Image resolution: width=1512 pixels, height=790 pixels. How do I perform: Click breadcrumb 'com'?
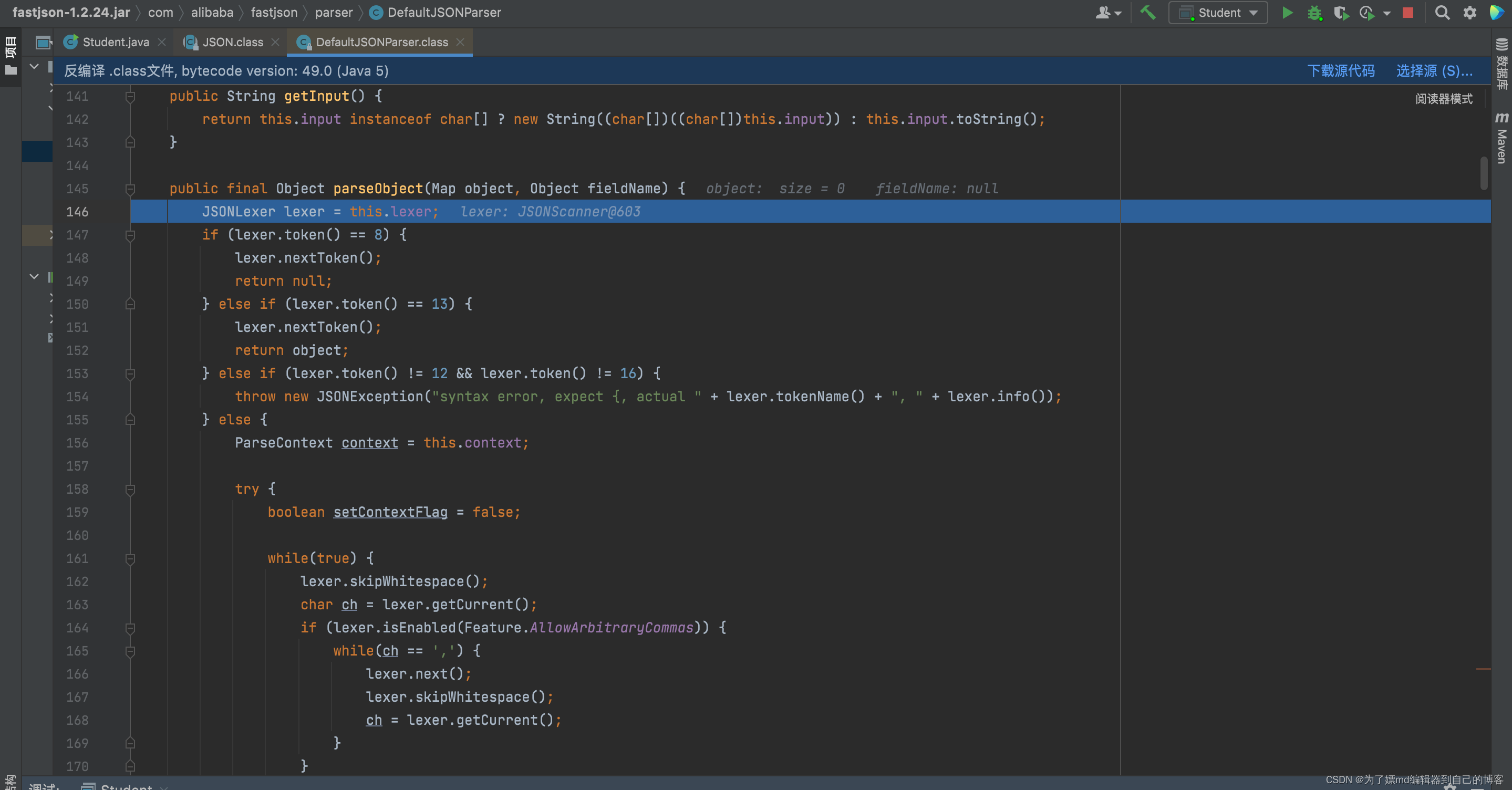click(x=160, y=12)
